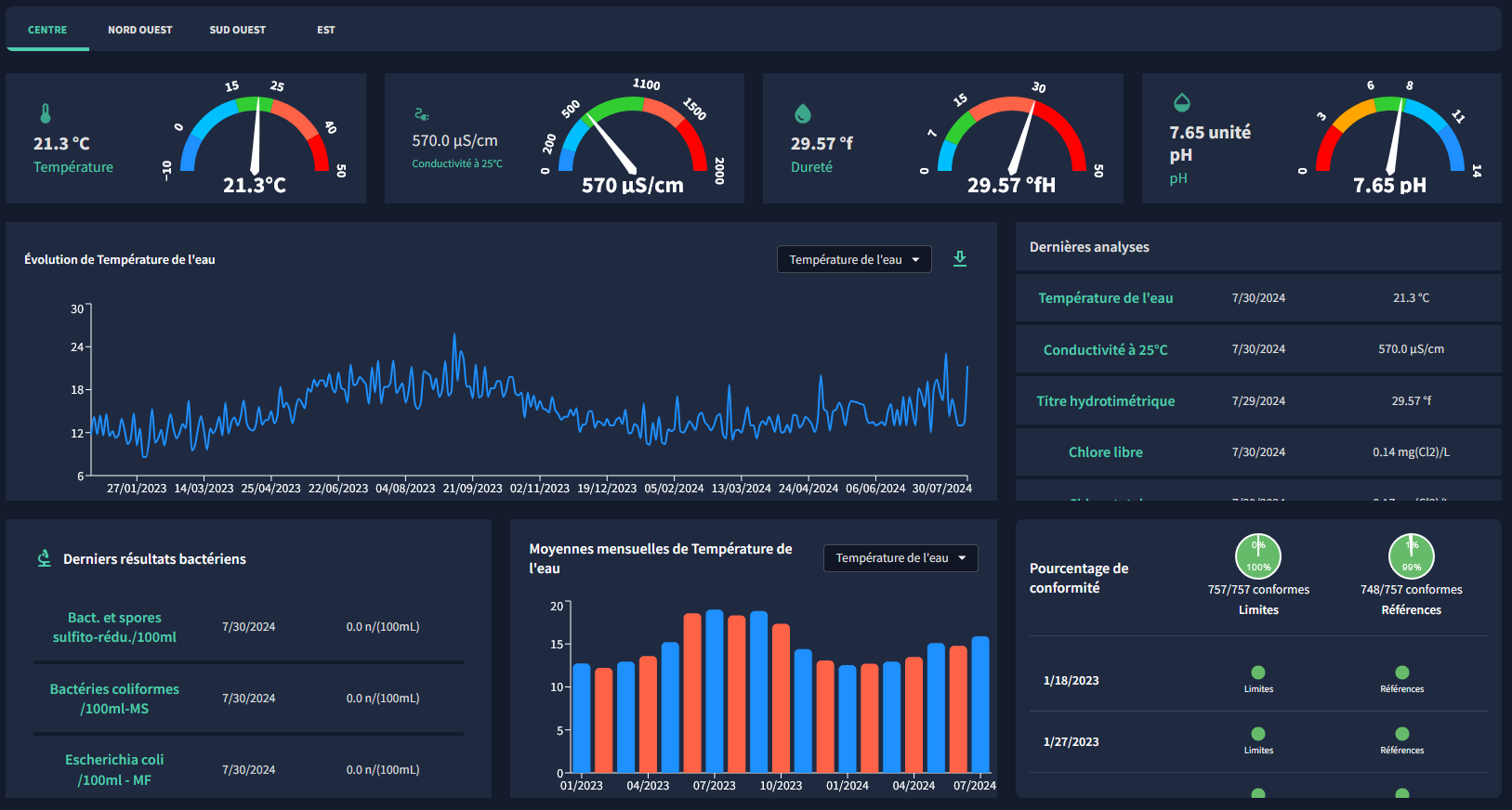This screenshot has height=810, width=1512.
Task: Click the microscope icon beside Derniers résultats bactériens
Action: pyautogui.click(x=44, y=558)
